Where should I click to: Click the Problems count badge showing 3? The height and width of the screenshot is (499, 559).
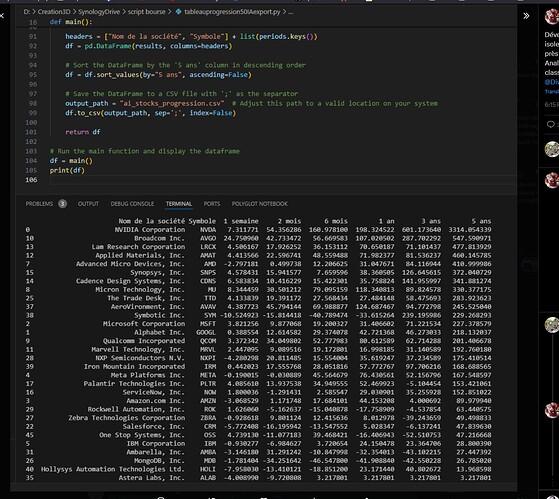click(62, 204)
